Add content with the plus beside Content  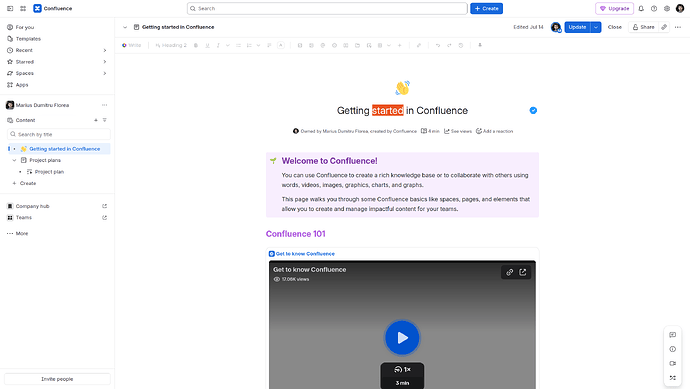point(95,120)
